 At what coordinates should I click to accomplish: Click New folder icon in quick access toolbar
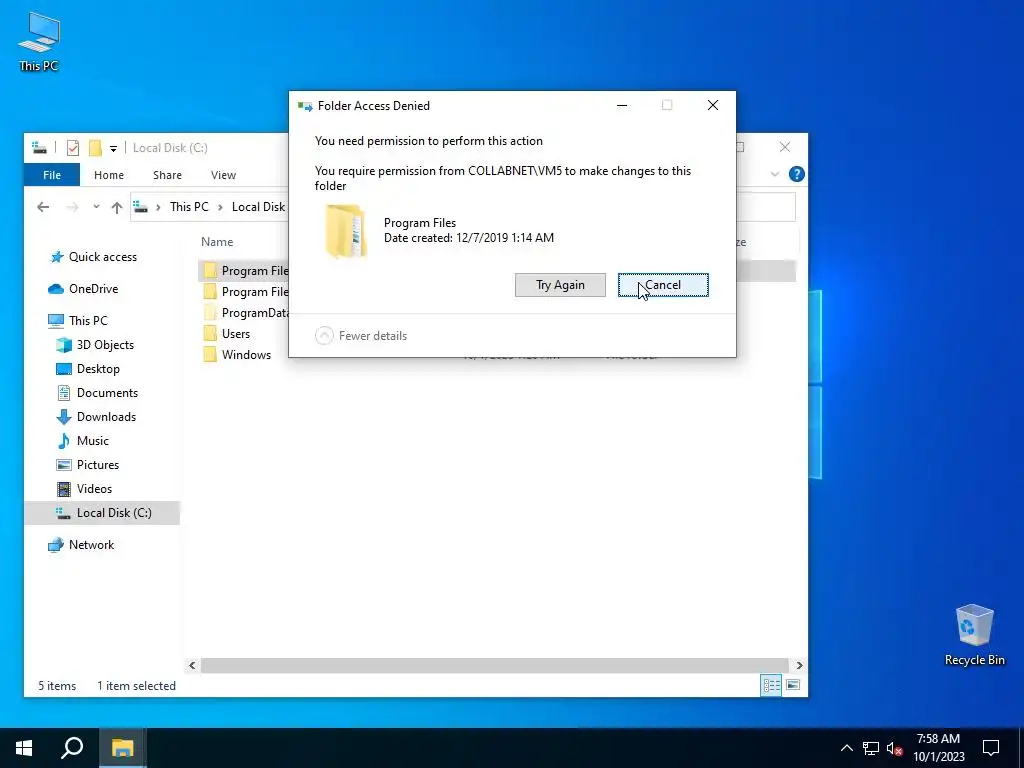95,148
